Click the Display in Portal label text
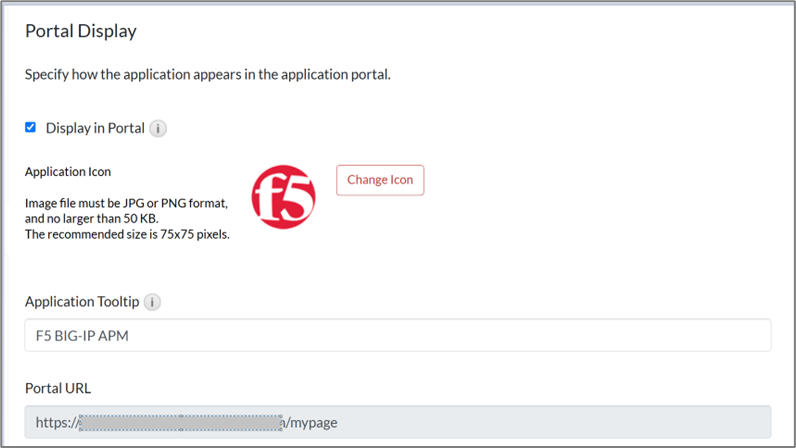This screenshot has height=448, width=796. pyautogui.click(x=95, y=129)
